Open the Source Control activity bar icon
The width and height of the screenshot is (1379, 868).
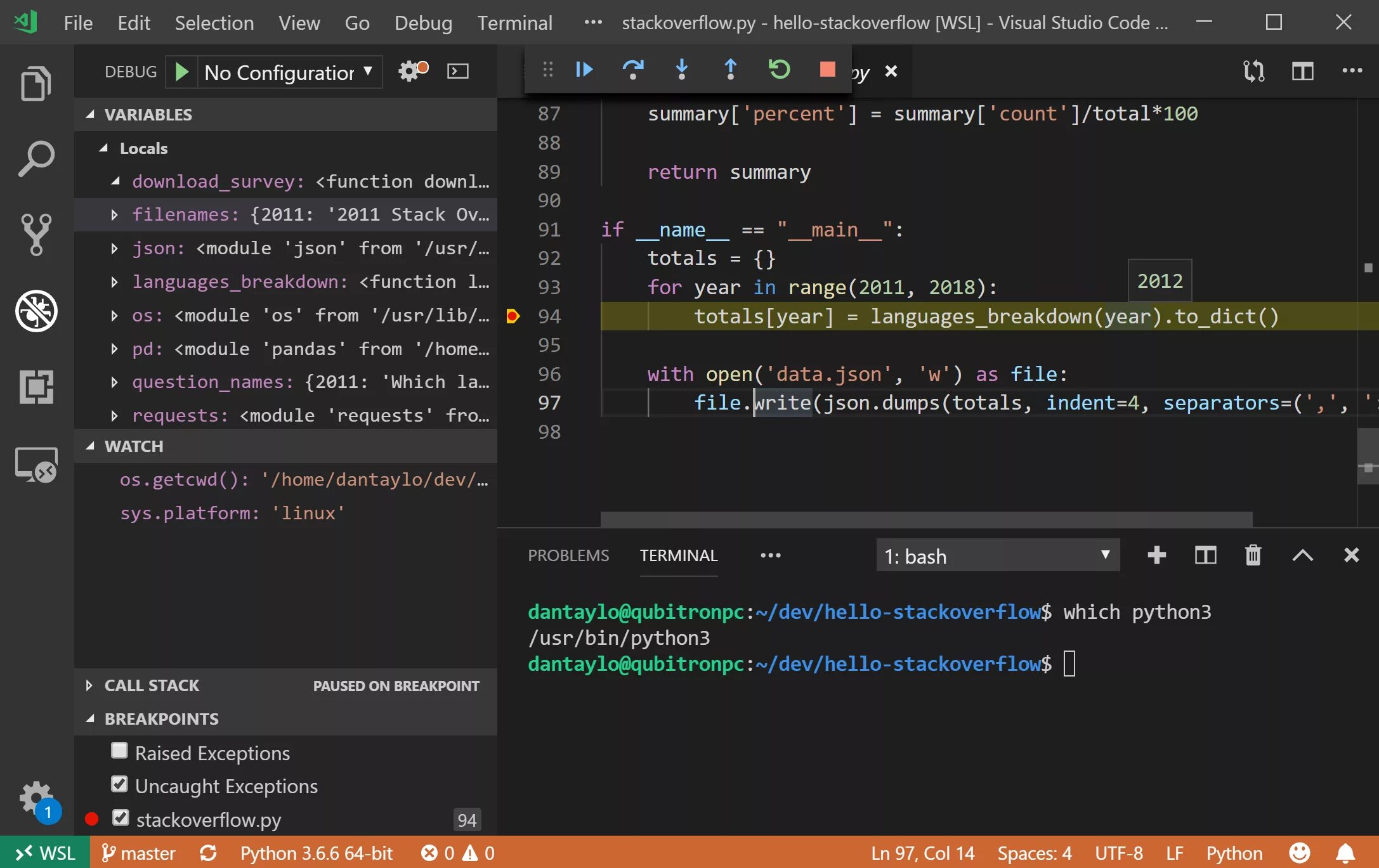[x=36, y=234]
